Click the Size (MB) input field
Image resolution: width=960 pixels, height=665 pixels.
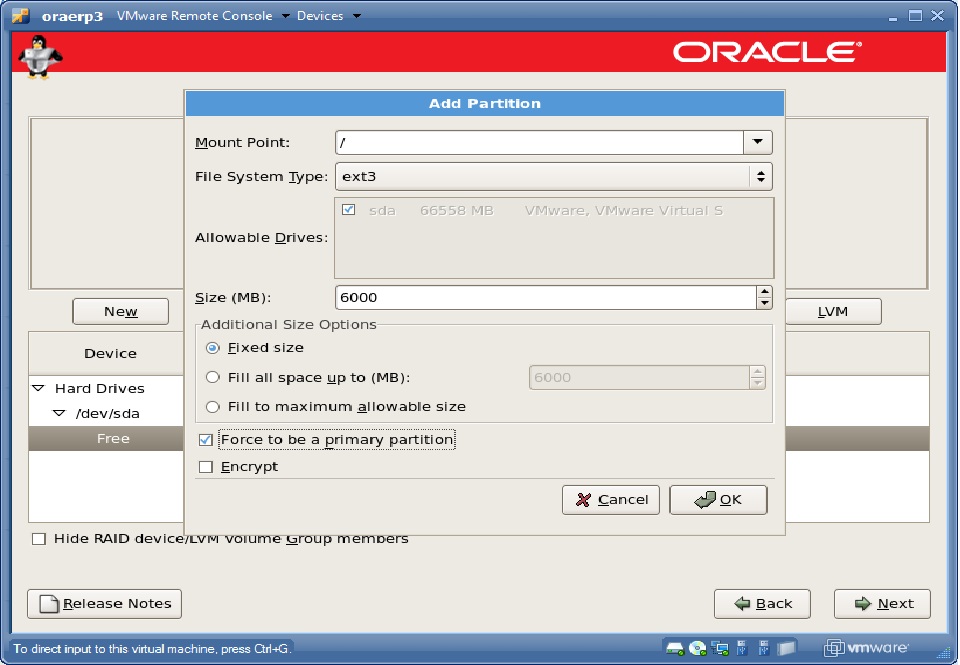click(x=546, y=298)
